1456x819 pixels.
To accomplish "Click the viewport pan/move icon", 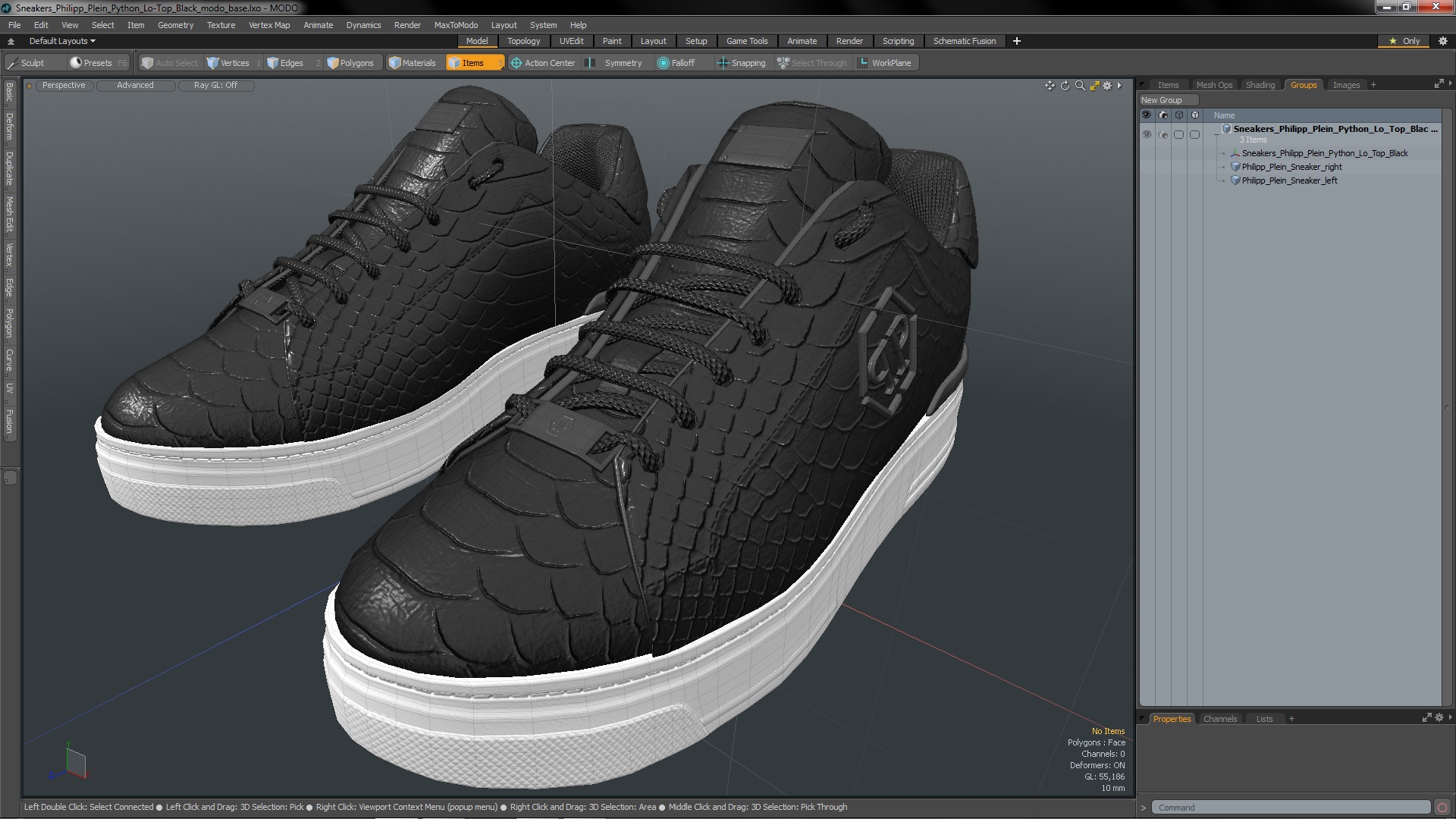I will pyautogui.click(x=1050, y=86).
